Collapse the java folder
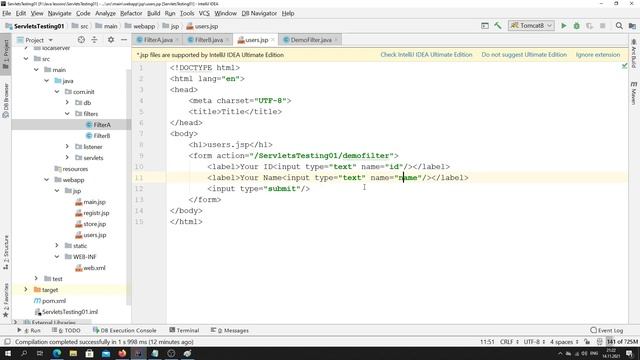Image resolution: width=640 pixels, height=360 pixels. [x=47, y=81]
